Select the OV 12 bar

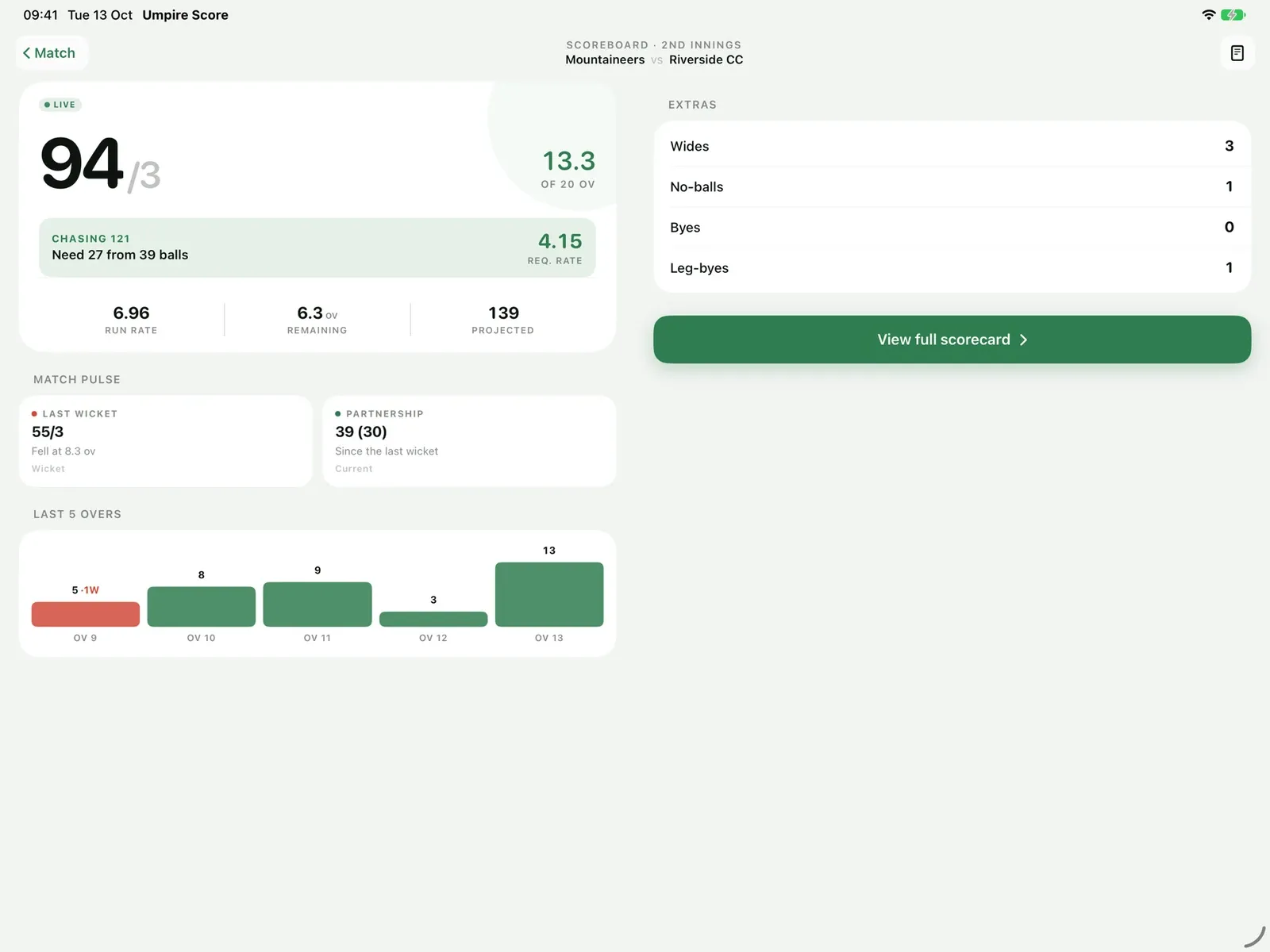433,619
